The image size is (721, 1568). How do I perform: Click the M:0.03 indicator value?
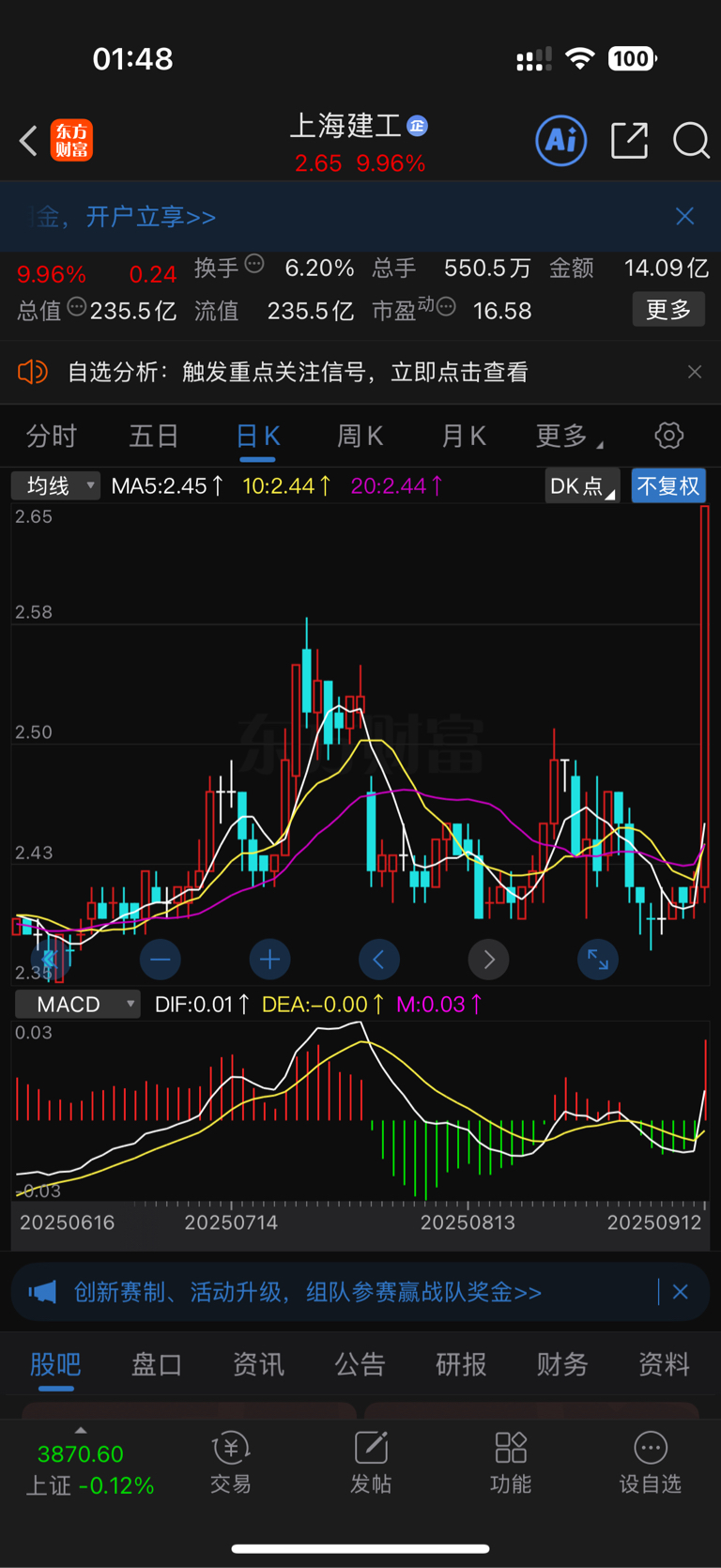(x=438, y=1004)
